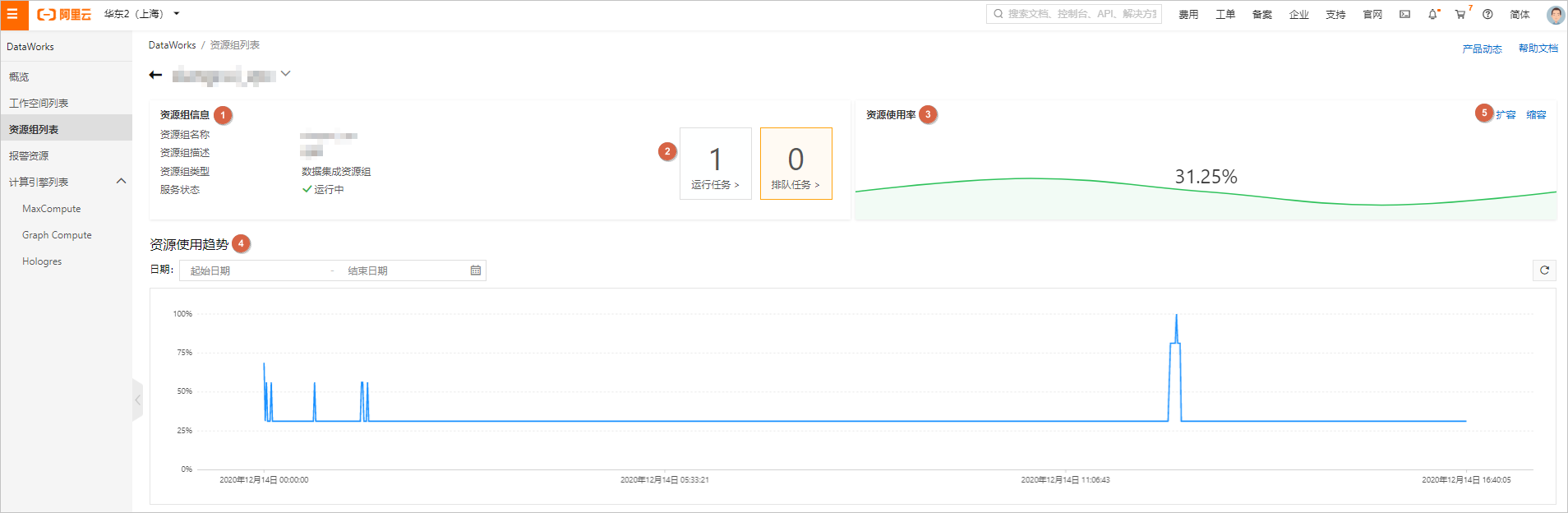
Task: Set the 结束日期 end date
Action: pos(403,270)
